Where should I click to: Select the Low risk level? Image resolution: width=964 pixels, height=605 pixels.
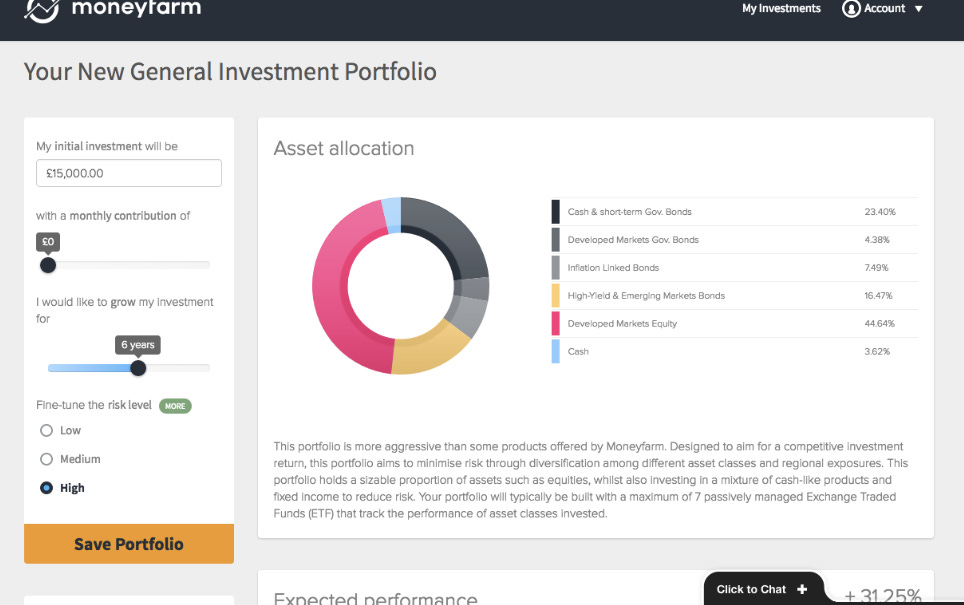point(46,430)
